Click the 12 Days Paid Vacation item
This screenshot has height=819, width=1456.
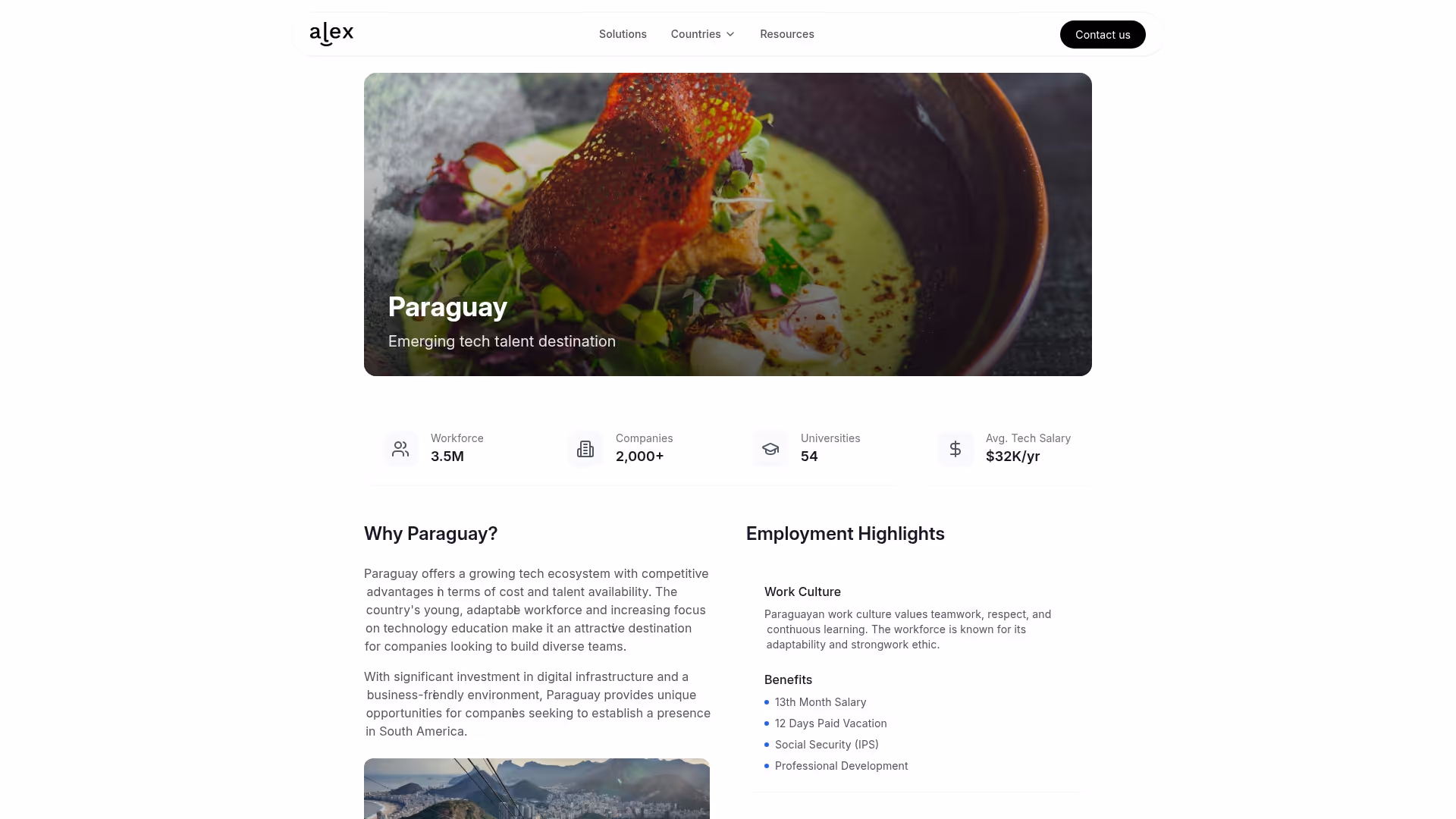click(x=831, y=723)
